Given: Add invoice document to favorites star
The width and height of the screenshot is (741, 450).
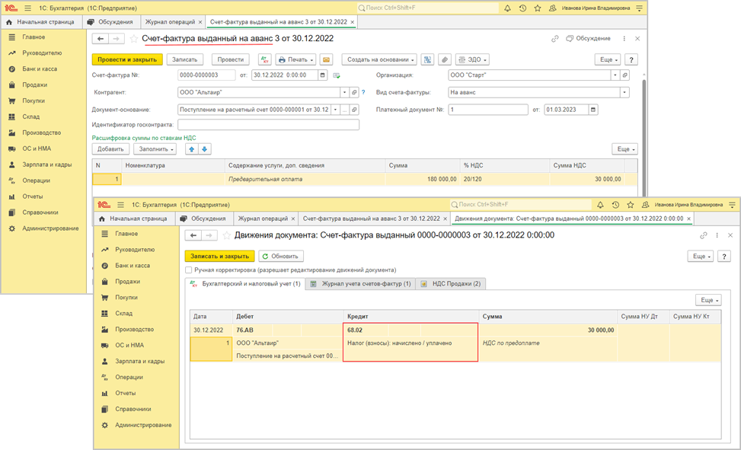Looking at the screenshot, I should (x=134, y=39).
